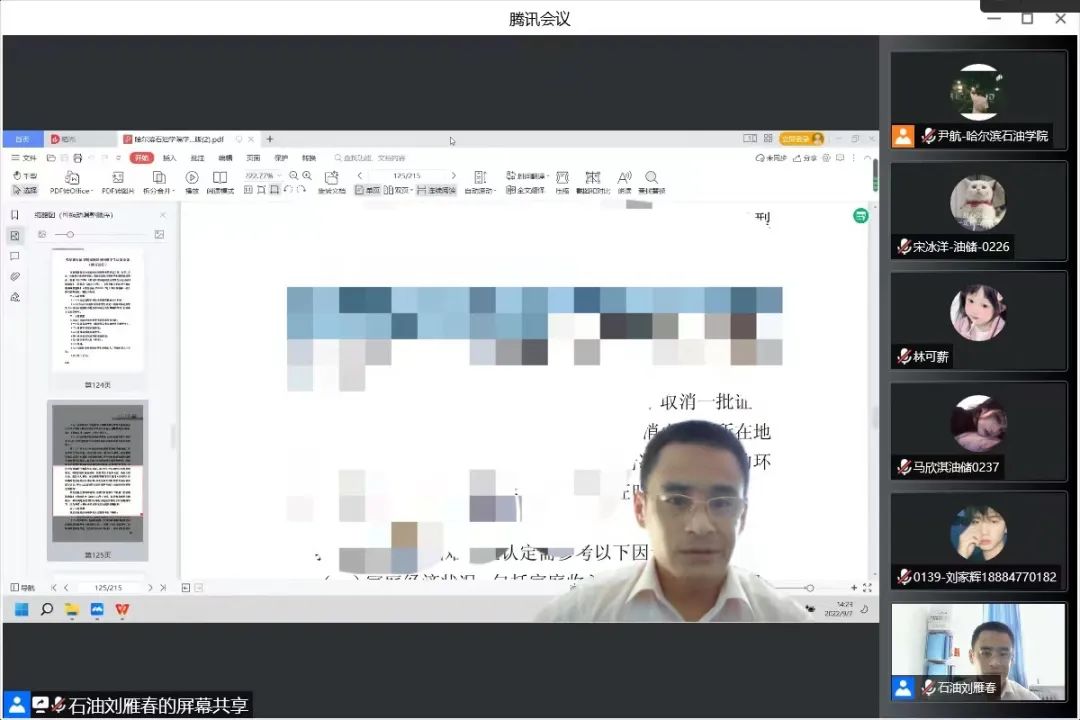Enable single page view mode

click(x=367, y=190)
